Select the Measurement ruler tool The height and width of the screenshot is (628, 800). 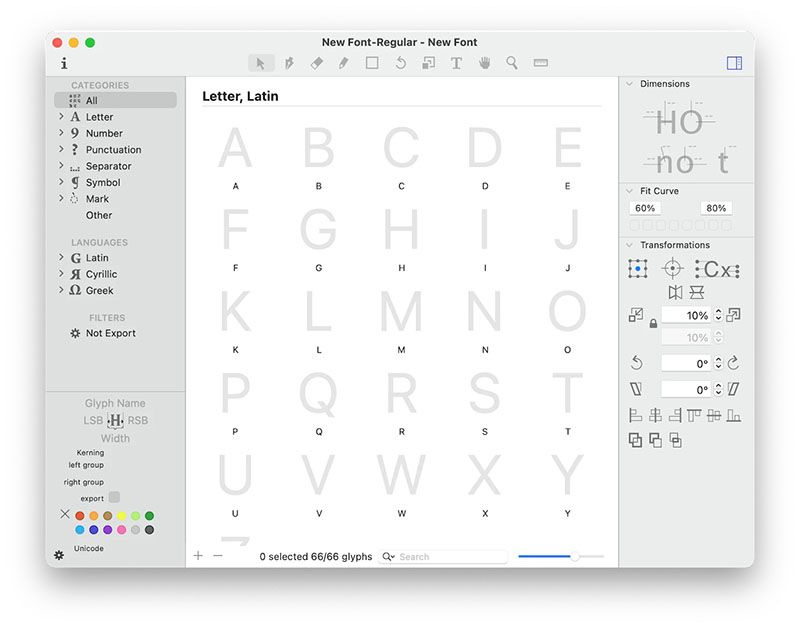pyautogui.click(x=540, y=63)
